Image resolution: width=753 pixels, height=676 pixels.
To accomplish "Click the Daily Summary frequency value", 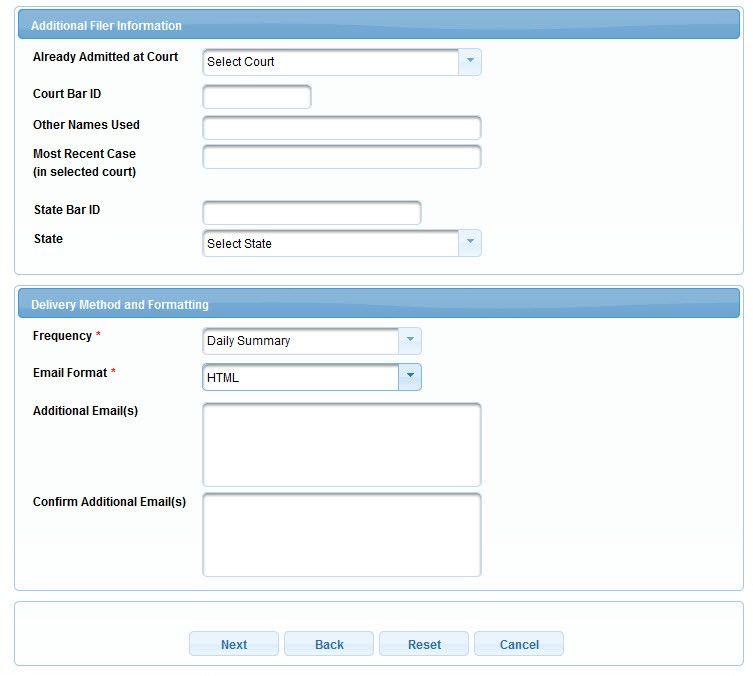I will click(x=300, y=341).
